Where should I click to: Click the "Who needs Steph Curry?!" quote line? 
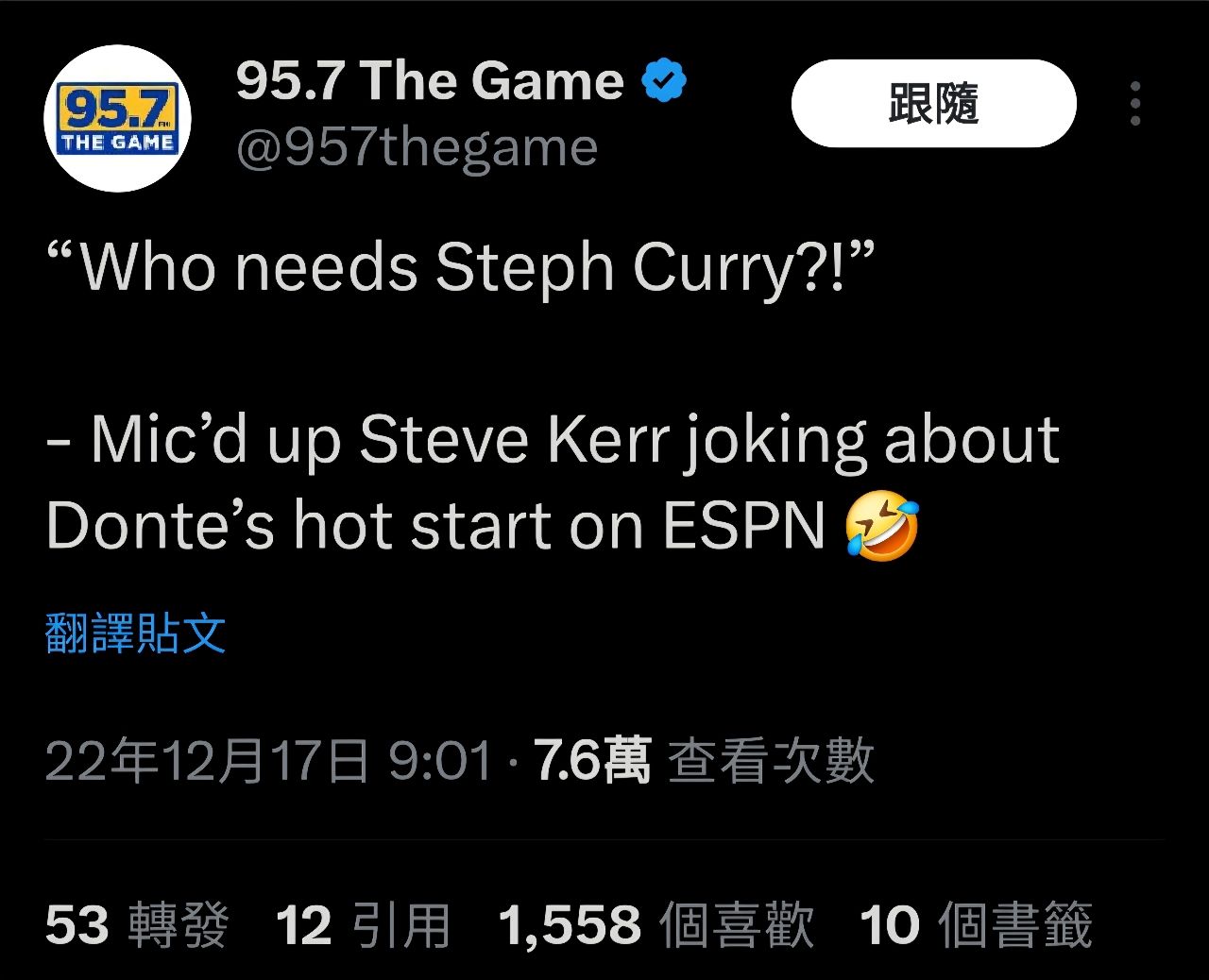click(x=461, y=268)
